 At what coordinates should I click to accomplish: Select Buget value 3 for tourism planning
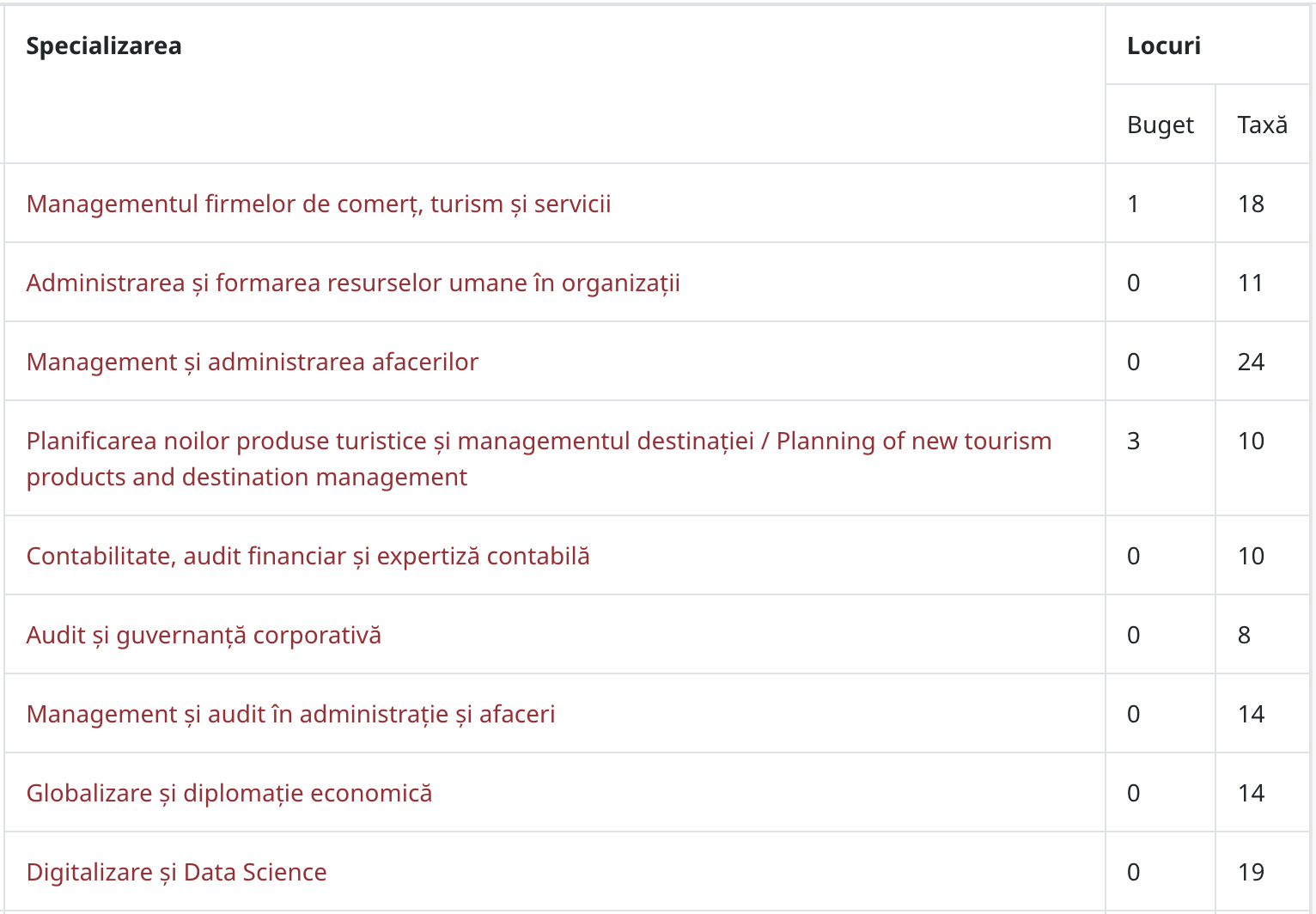point(1134,441)
